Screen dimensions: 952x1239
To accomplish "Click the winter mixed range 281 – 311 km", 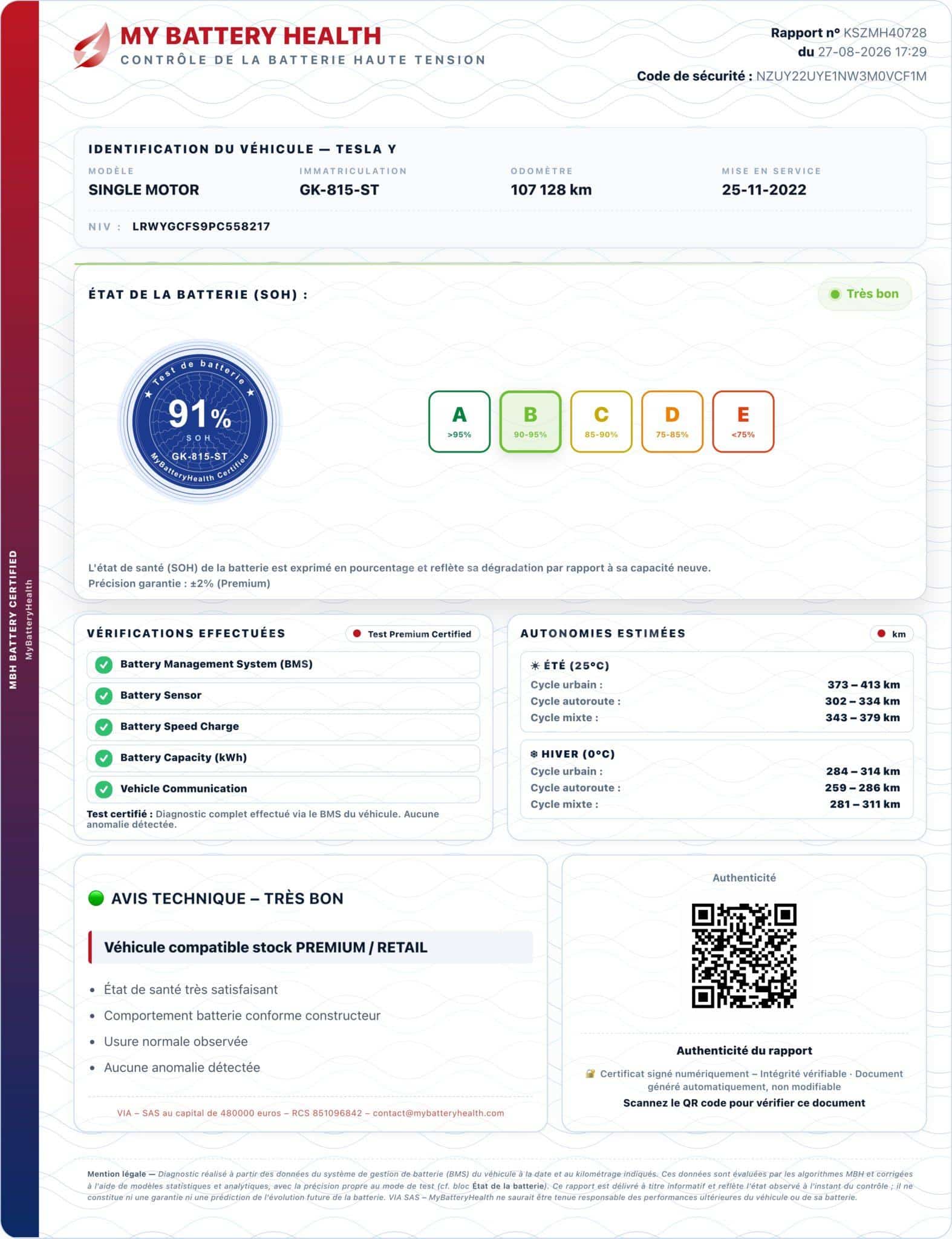I will click(865, 804).
